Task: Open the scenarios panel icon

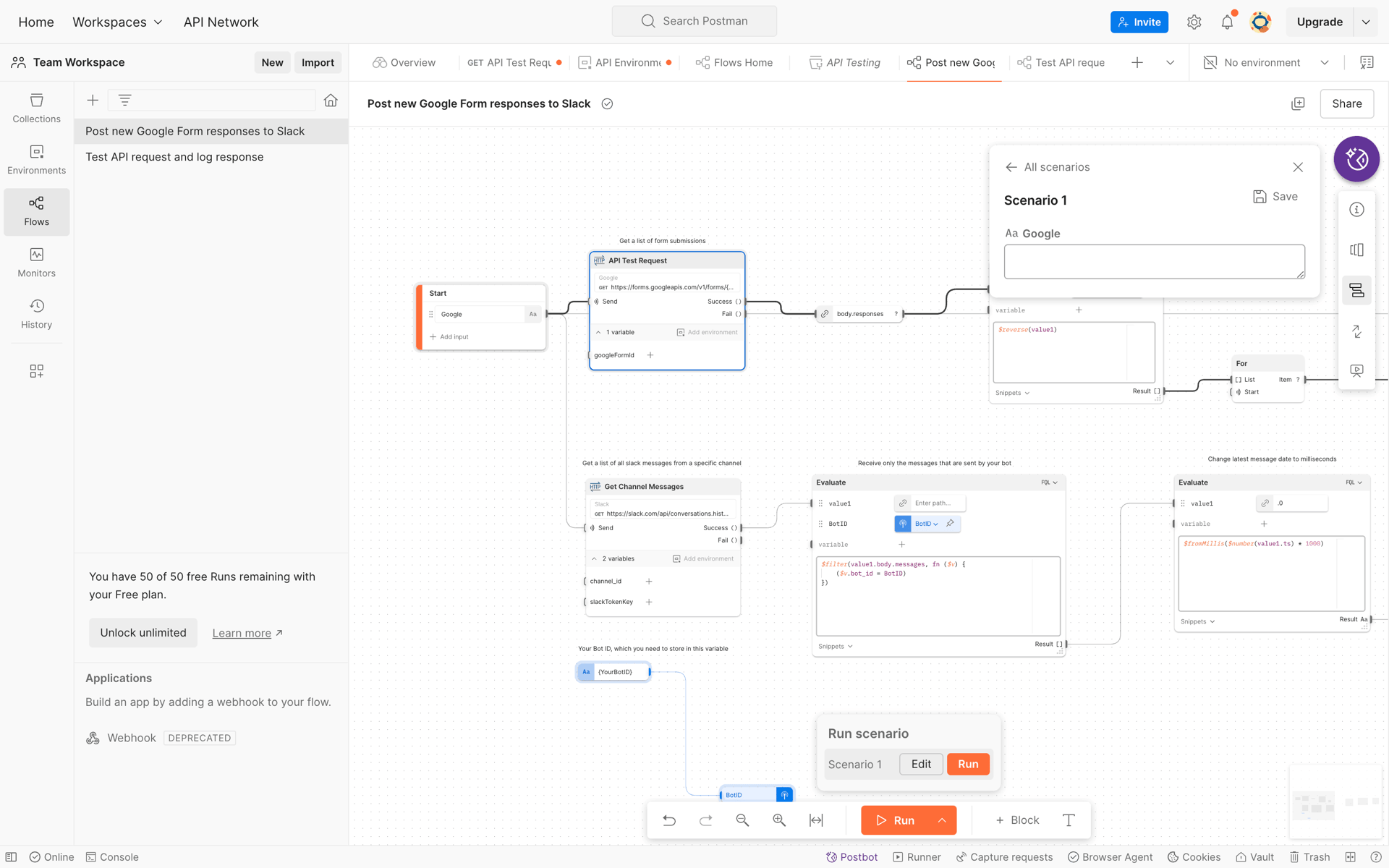Action: click(1356, 290)
